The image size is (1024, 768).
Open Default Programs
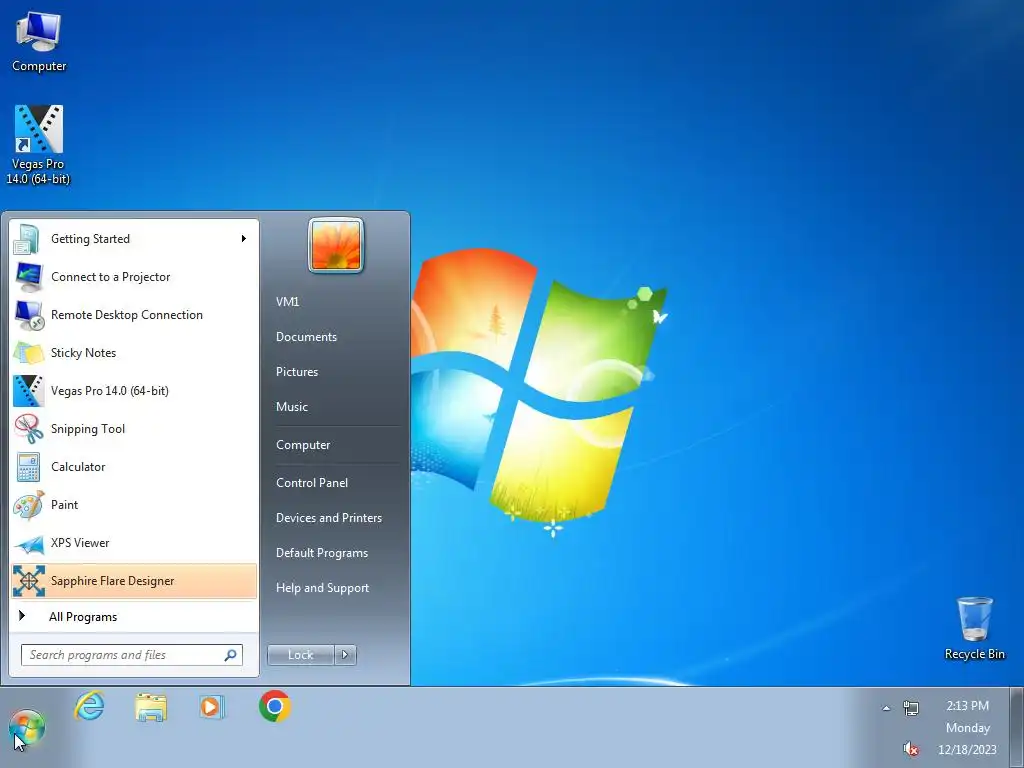[321, 553]
